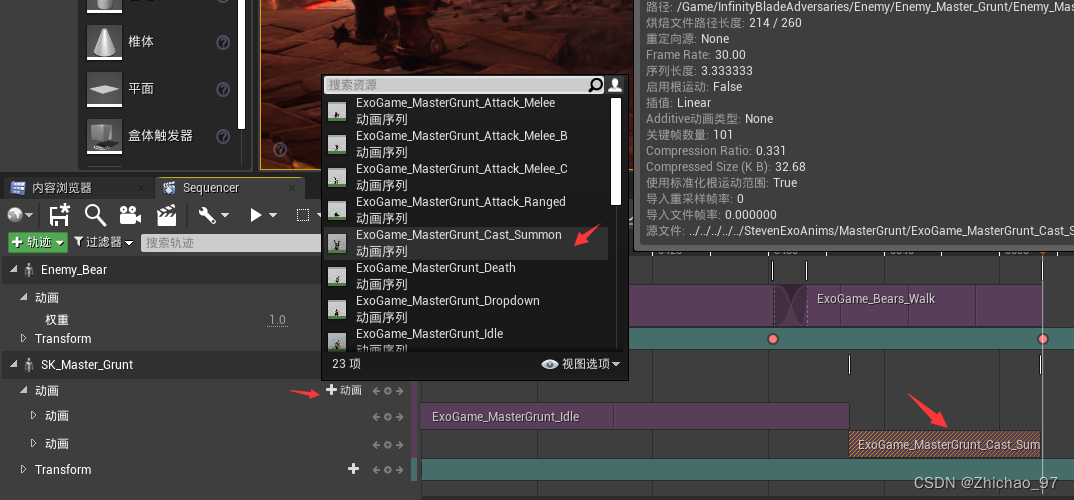Open dropdown arrow beside the play icon

click(x=273, y=215)
